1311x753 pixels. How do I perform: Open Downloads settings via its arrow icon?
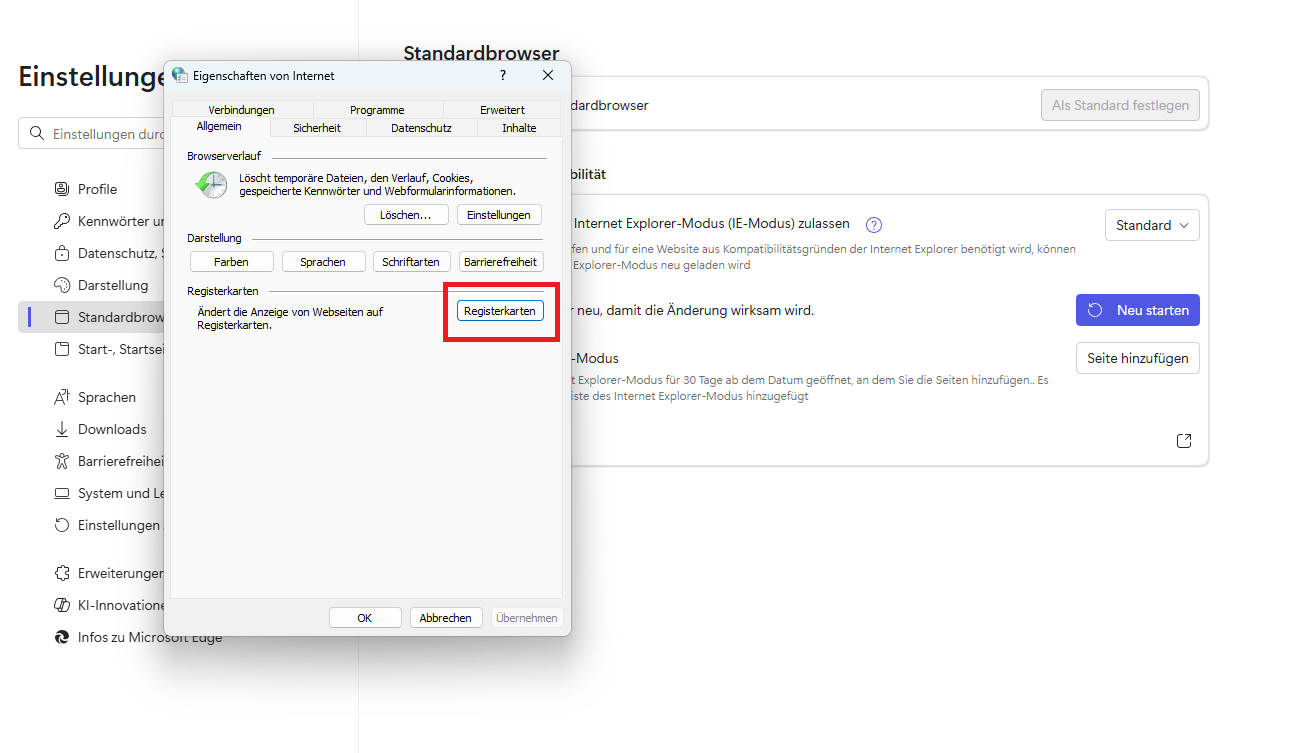click(61, 429)
